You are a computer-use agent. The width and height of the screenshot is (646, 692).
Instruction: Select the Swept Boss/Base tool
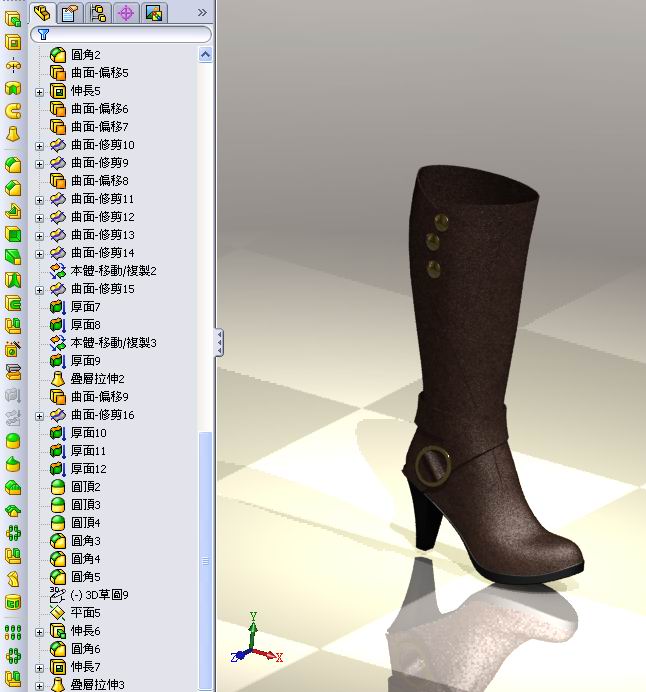coord(13,111)
